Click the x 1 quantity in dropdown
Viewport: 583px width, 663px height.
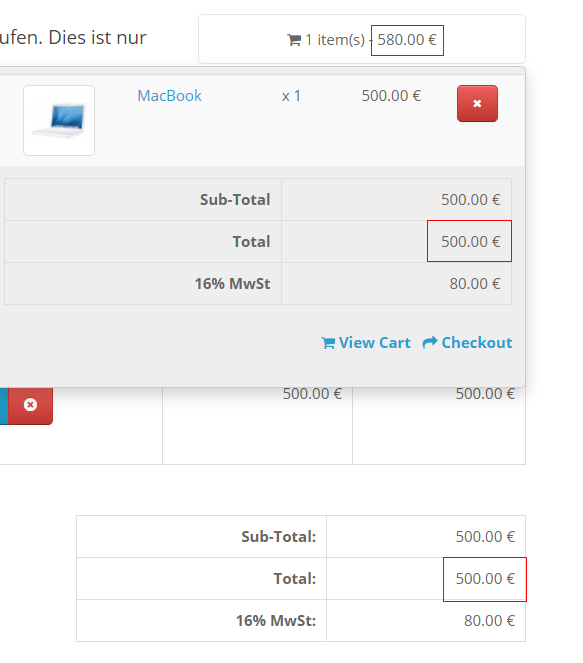(291, 96)
